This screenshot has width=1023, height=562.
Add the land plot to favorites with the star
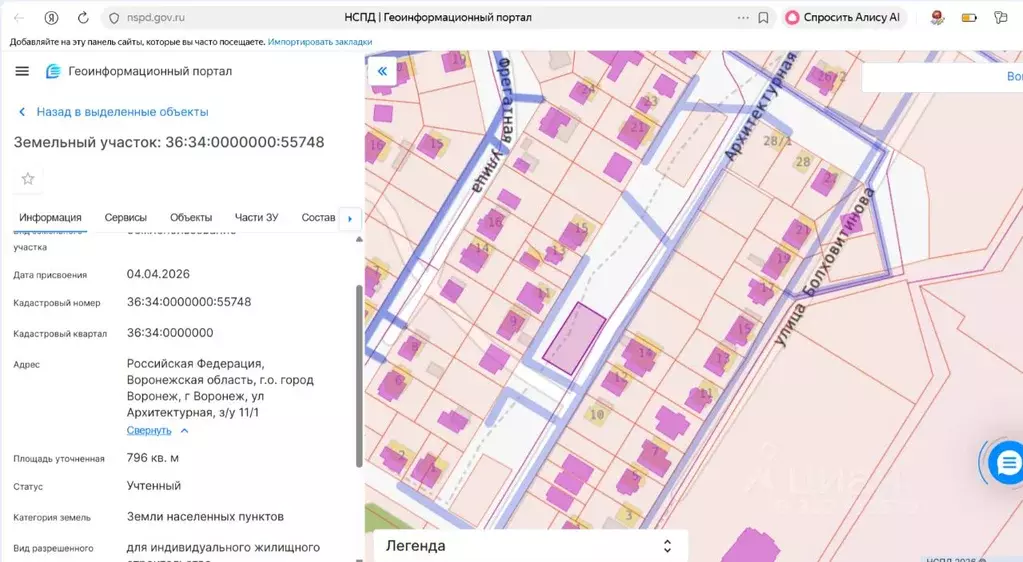coord(27,179)
